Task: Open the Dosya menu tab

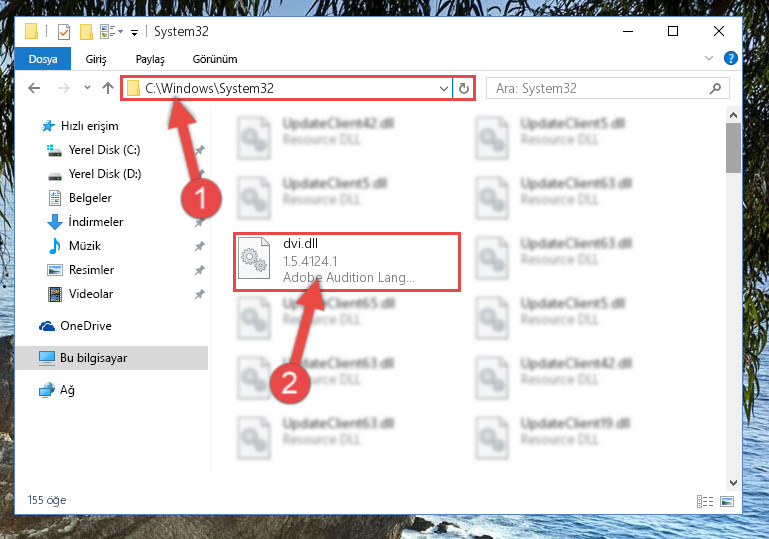Action: tap(43, 59)
